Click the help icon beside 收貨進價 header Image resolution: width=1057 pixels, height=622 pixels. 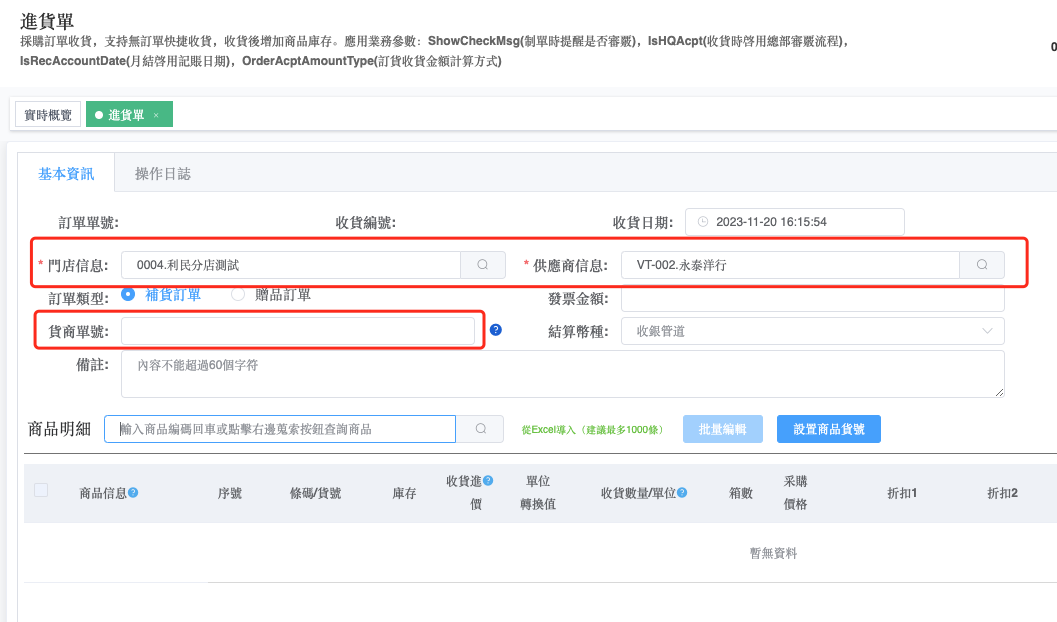tap(488, 481)
